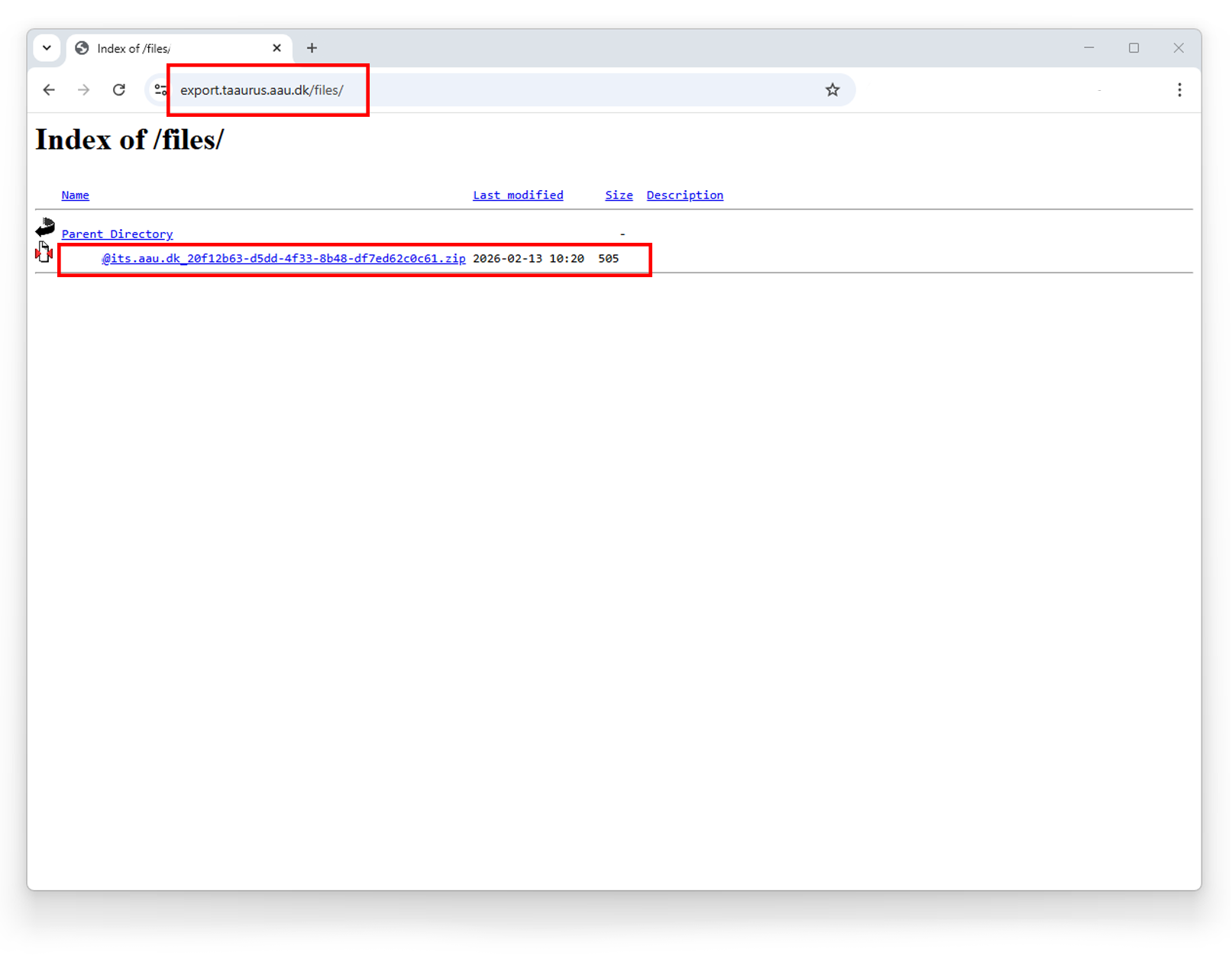The height and width of the screenshot is (975, 1232).
Task: Open the browser three-dot menu
Action: [1179, 89]
